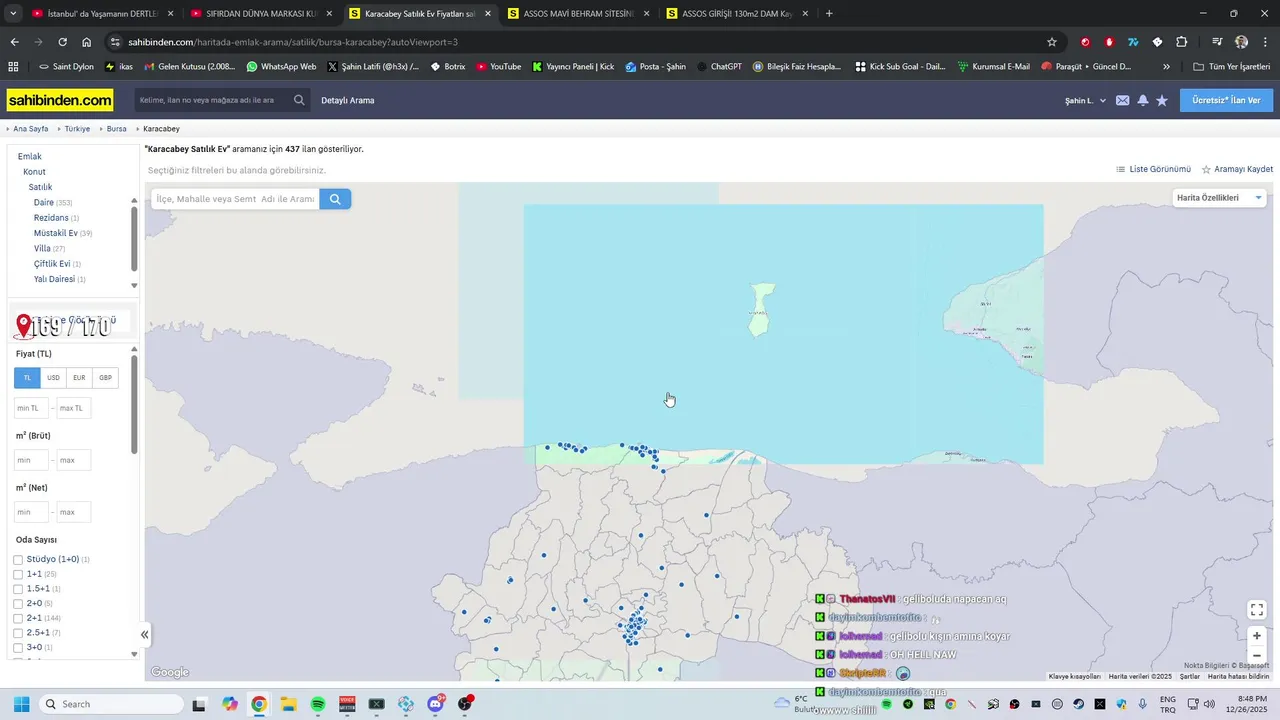
Task: Click the İlçe, Mahalle map search field
Action: tap(235, 199)
